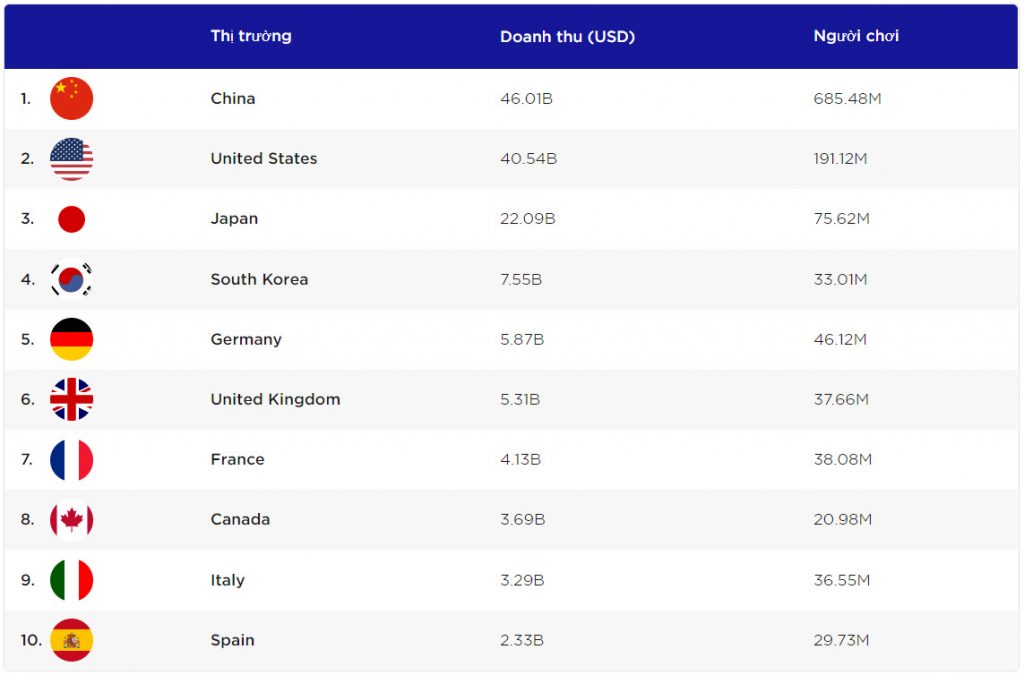1024x675 pixels.
Task: Click the Italy flag icon
Action: pos(71,580)
